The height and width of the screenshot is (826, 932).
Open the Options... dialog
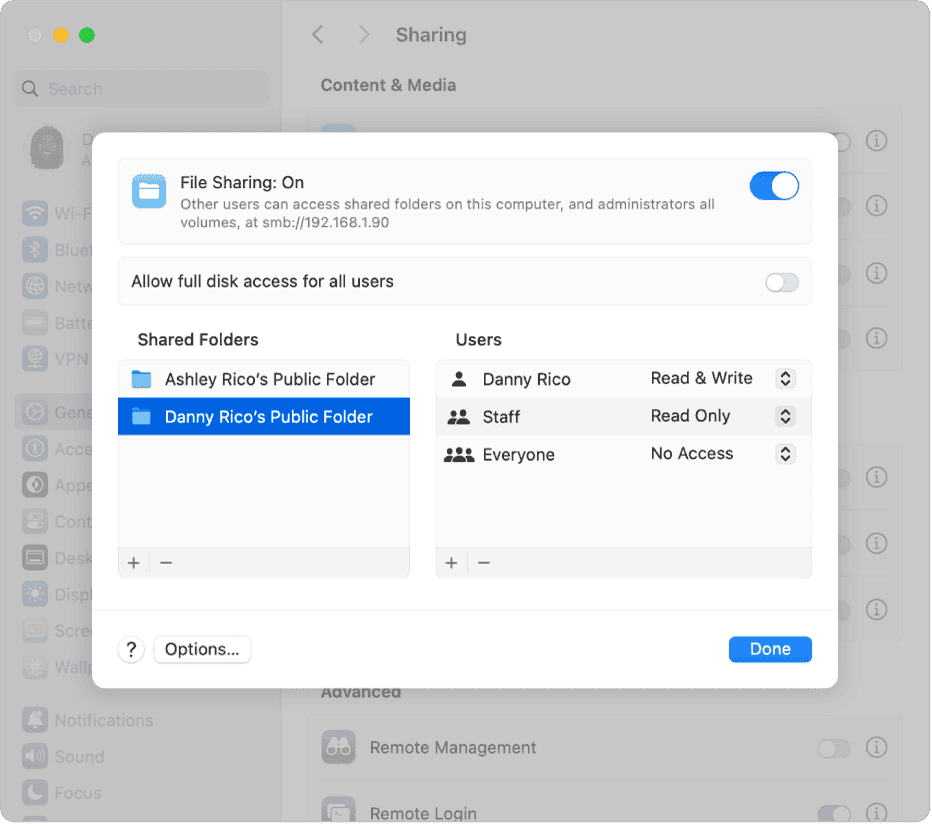coord(202,650)
